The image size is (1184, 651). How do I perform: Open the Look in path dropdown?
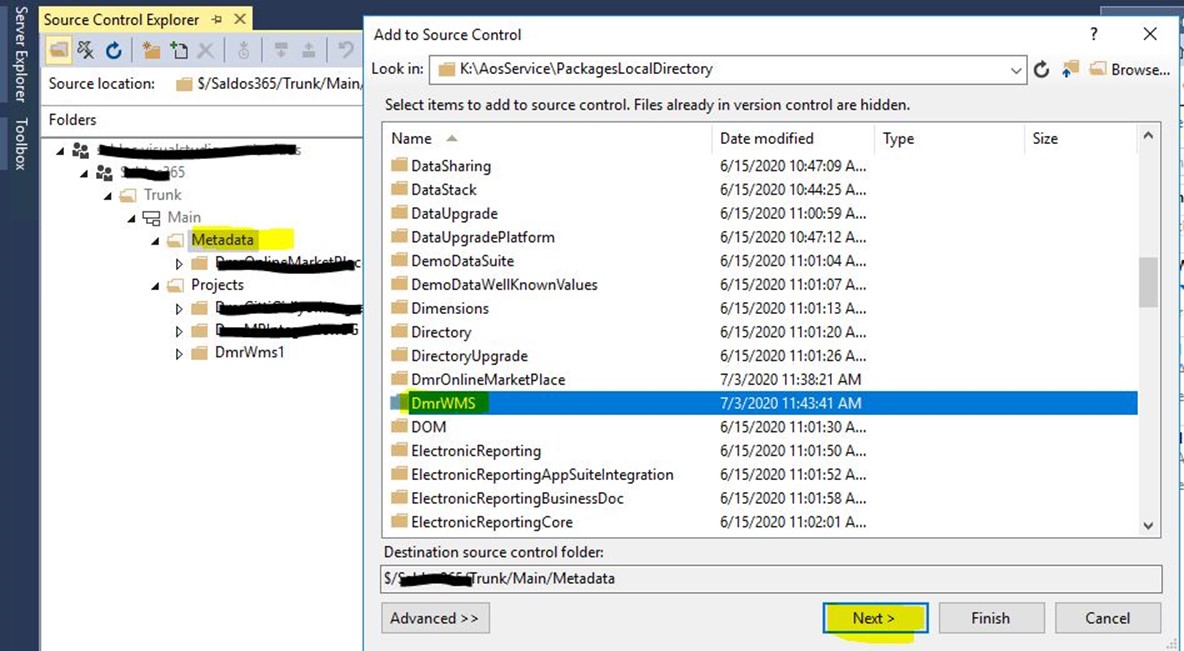tap(1016, 70)
